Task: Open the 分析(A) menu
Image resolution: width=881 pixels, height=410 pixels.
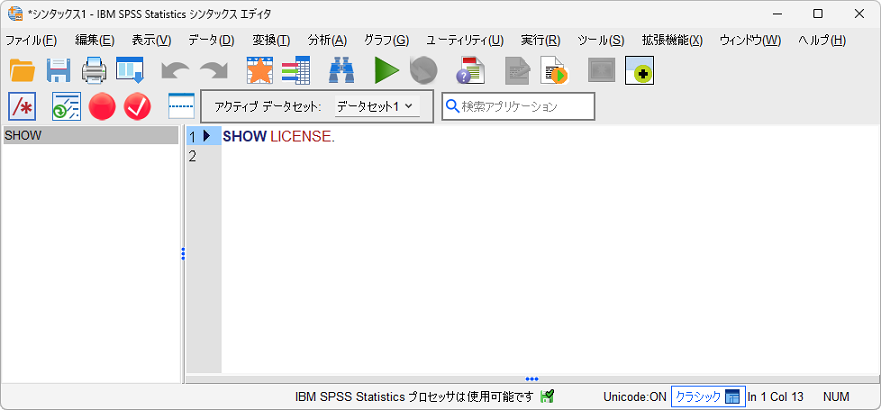Action: [327, 40]
